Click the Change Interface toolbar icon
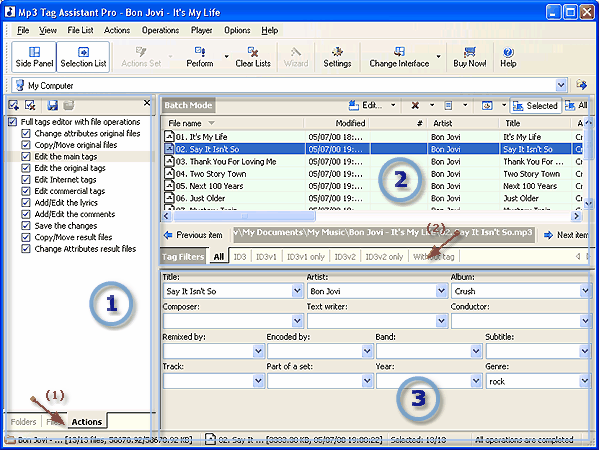The height and width of the screenshot is (450, 600). (399, 52)
